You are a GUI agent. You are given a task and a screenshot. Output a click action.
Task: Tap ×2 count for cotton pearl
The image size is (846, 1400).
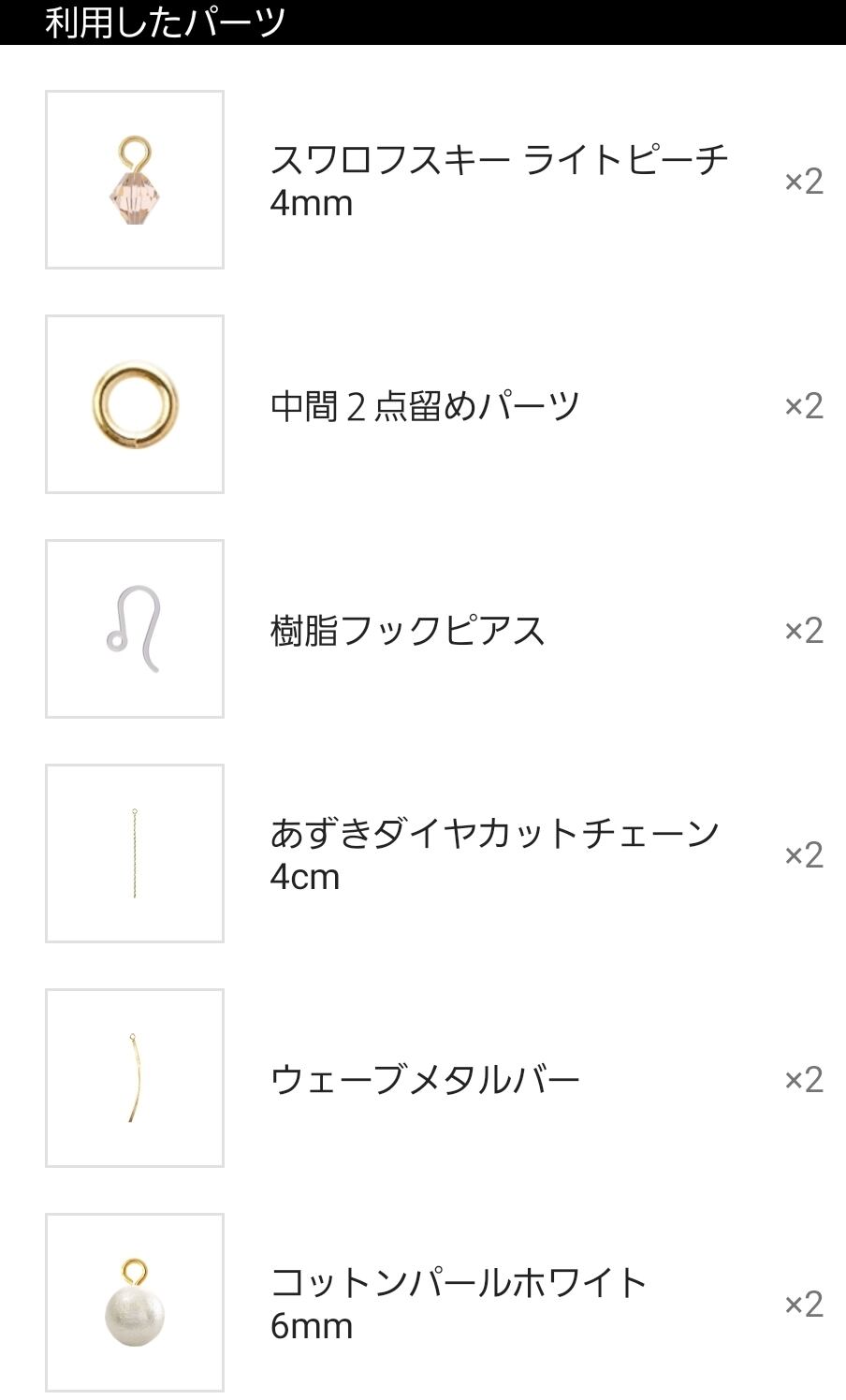coord(804,1304)
